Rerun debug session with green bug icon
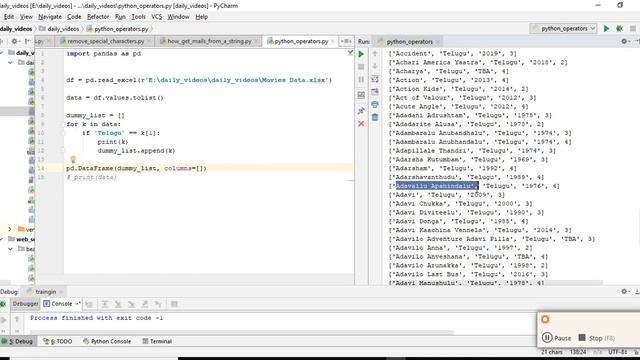The height and width of the screenshot is (360, 640). click(3, 304)
